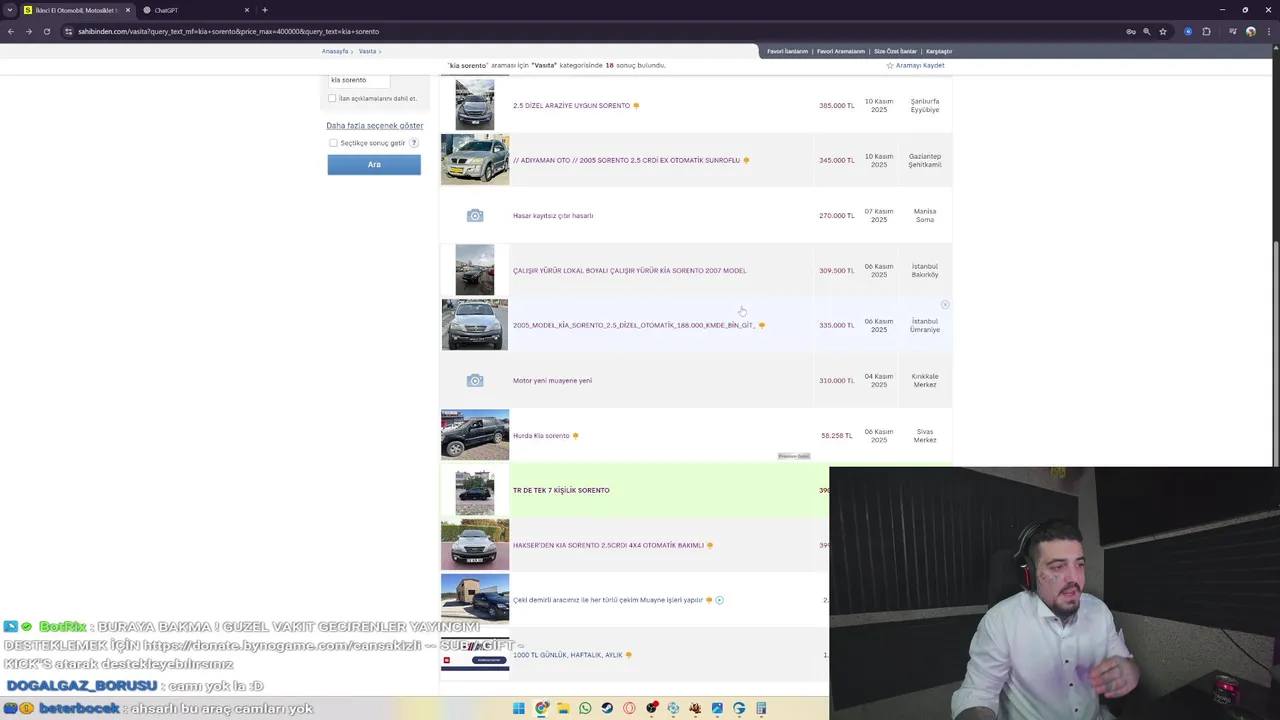Reload the page with the refresh icon
This screenshot has width=1280, height=720.
pyautogui.click(x=46, y=31)
